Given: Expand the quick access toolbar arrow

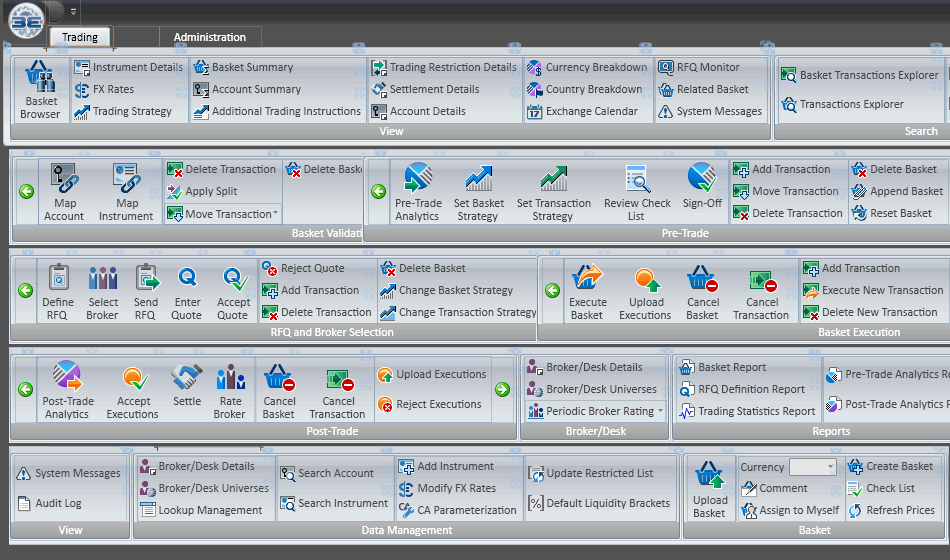Looking at the screenshot, I should click(x=73, y=11).
